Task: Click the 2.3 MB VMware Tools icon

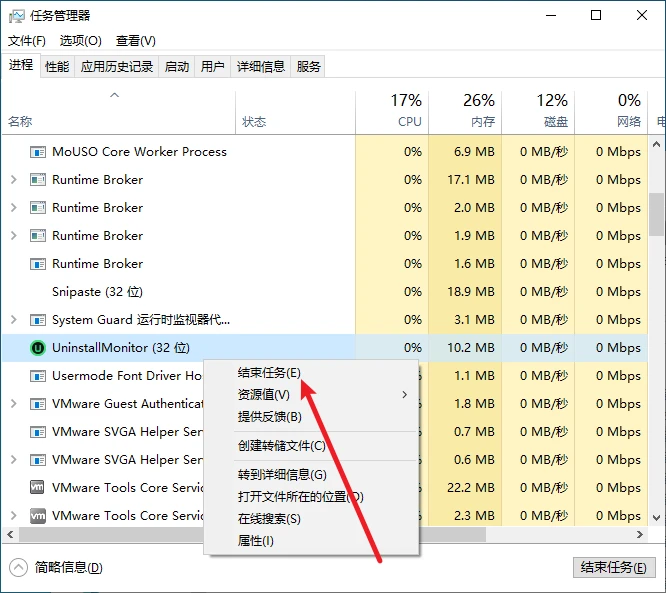Action: pos(38,516)
